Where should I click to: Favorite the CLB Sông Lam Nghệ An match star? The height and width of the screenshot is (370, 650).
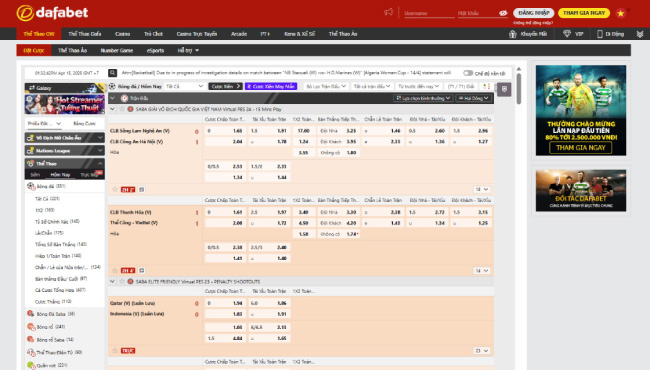[x=115, y=189]
